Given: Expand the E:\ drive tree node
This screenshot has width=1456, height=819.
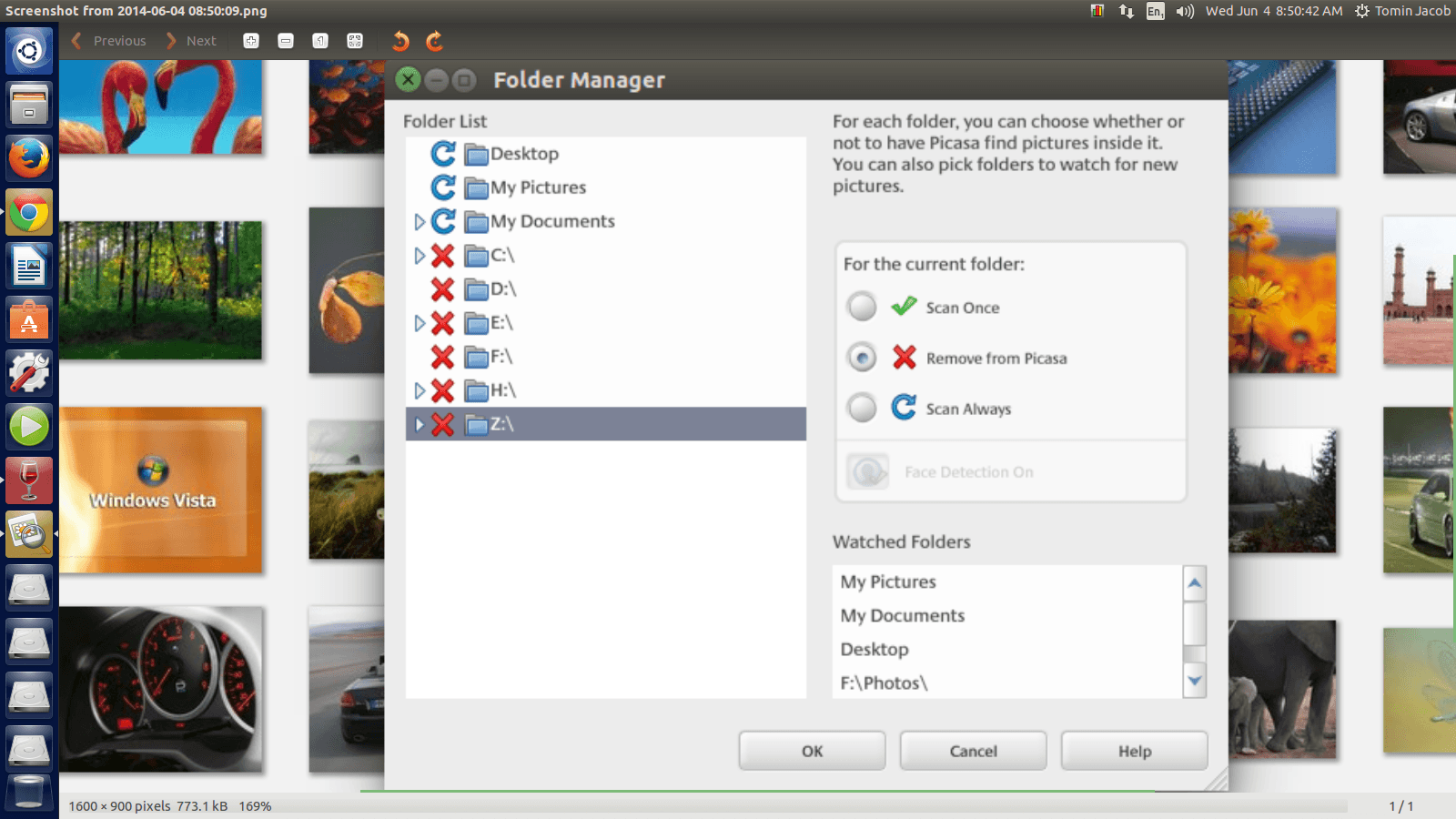Looking at the screenshot, I should pos(420,323).
